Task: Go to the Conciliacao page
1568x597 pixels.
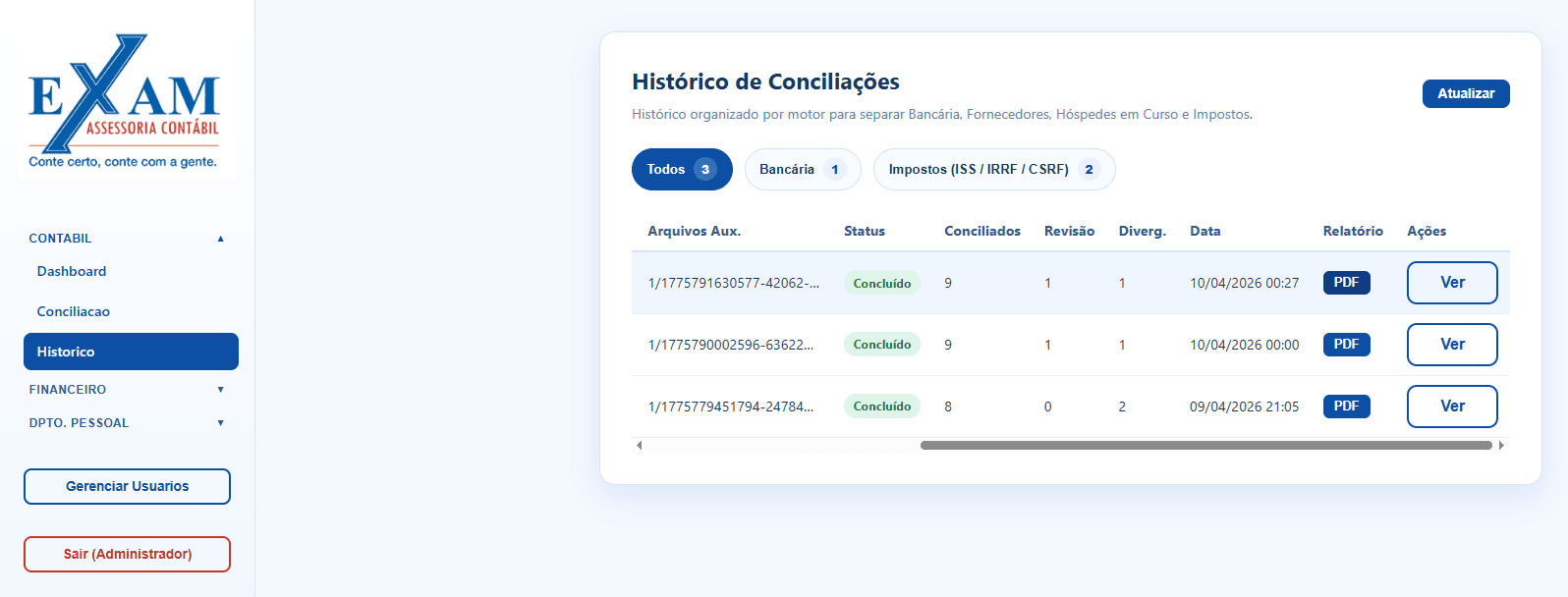Action: pos(74,311)
